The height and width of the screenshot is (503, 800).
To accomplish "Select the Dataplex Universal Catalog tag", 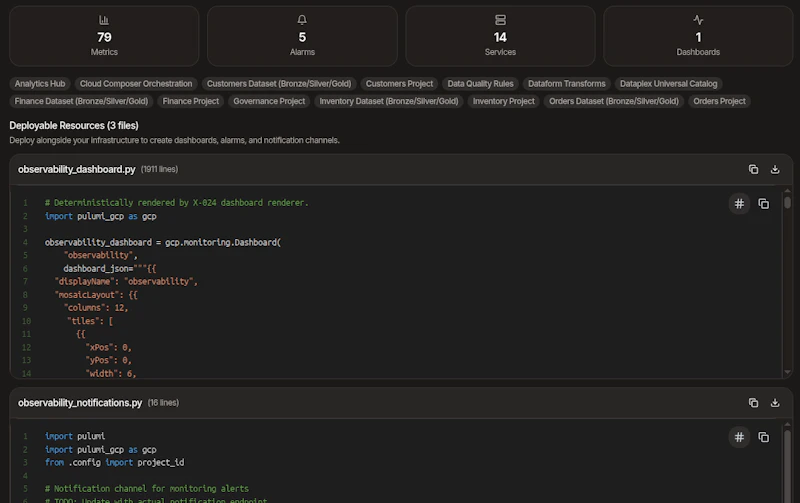I will point(668,84).
